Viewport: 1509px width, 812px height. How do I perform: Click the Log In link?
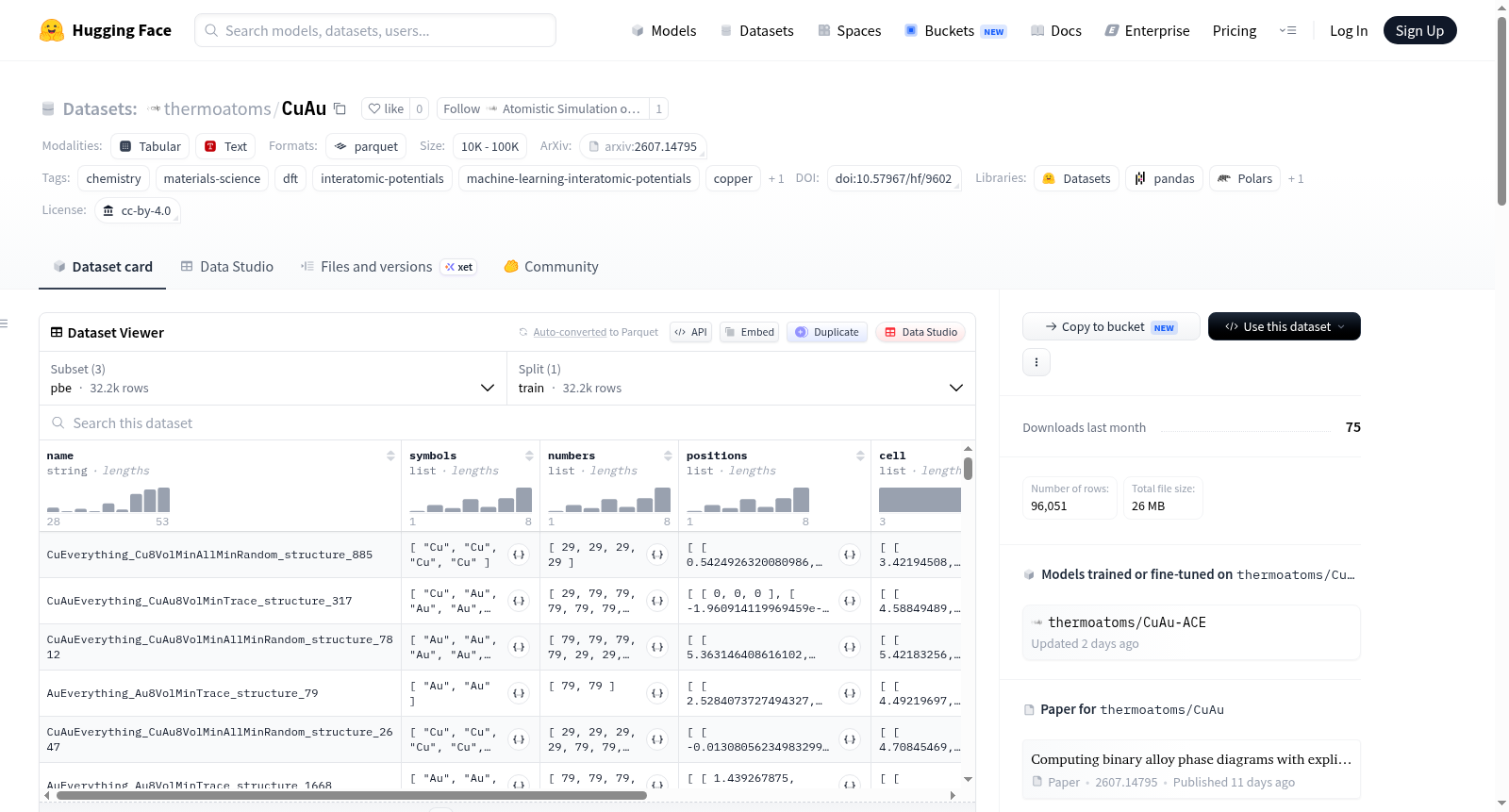1349,30
